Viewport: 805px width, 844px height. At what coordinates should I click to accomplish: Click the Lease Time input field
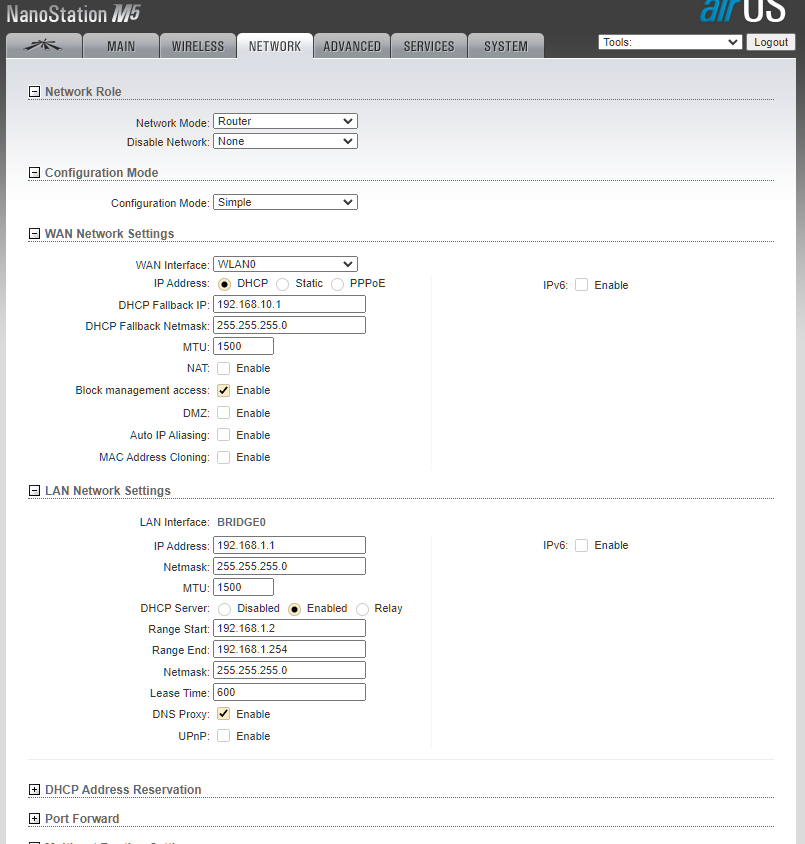point(289,692)
